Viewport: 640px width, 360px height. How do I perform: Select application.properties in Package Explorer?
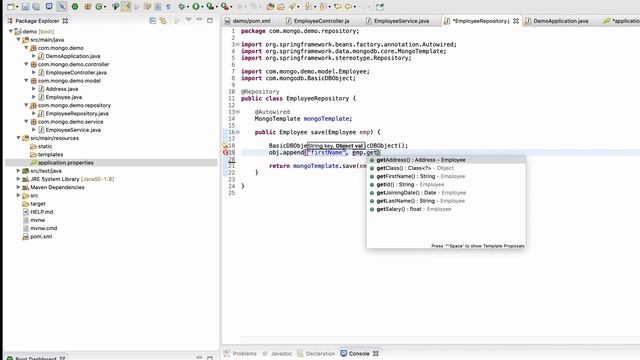(x=65, y=162)
